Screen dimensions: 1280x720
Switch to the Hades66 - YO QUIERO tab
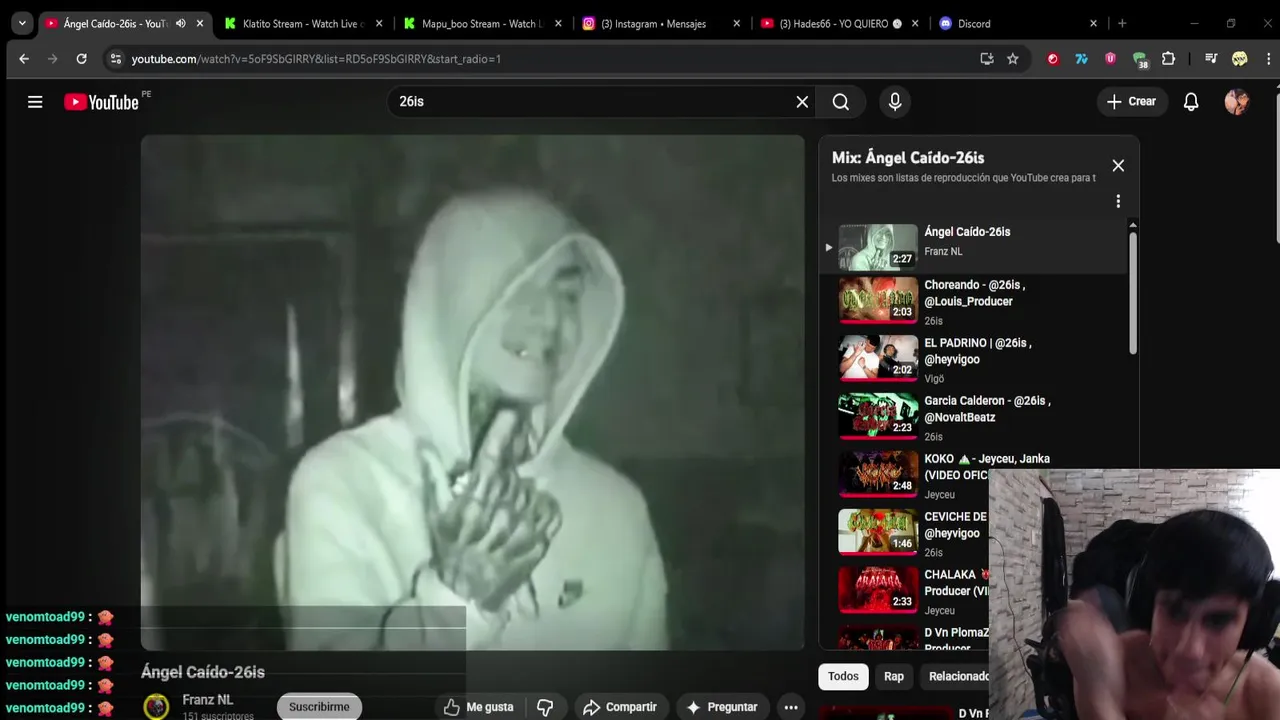click(840, 23)
